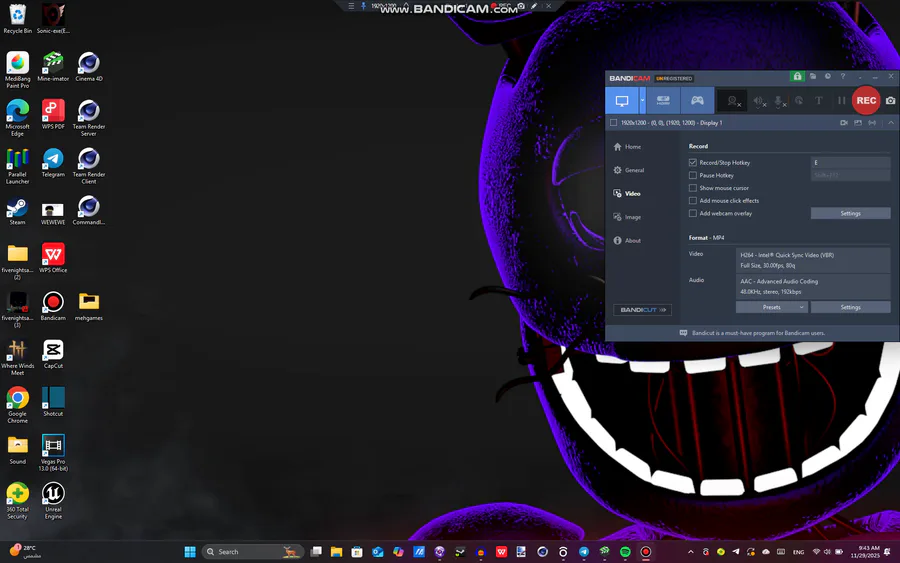This screenshot has width=900, height=563.
Task: Click AAC Advanced Audio Coding text
Action: coord(779,282)
